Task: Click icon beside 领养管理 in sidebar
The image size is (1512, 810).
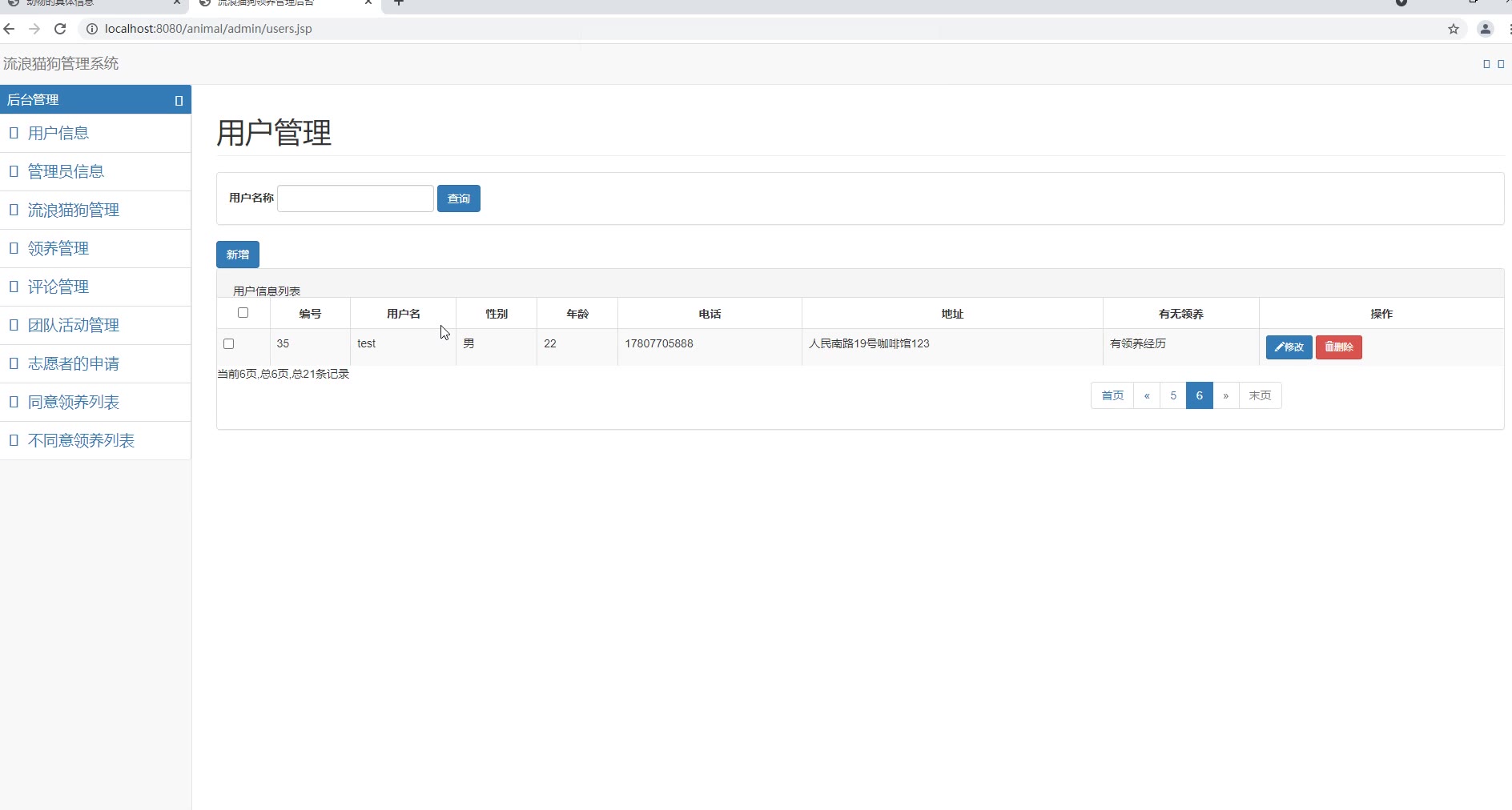Action: [x=14, y=248]
